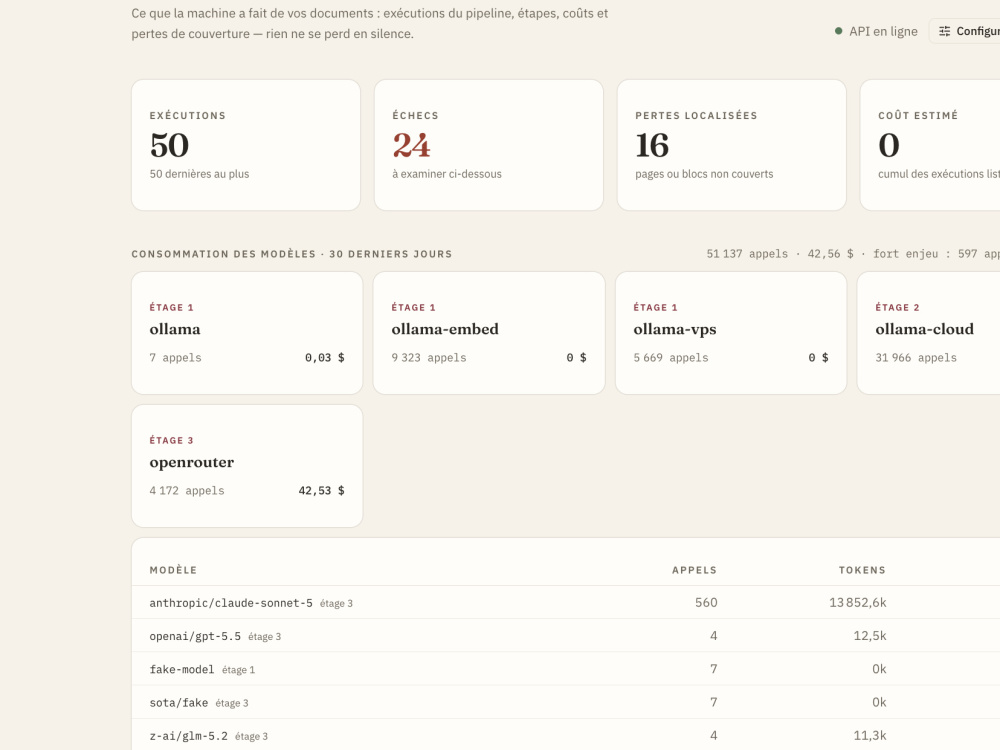Select the z-ai/glm-5.2 row
The width and height of the screenshot is (1000, 750).
566,735
